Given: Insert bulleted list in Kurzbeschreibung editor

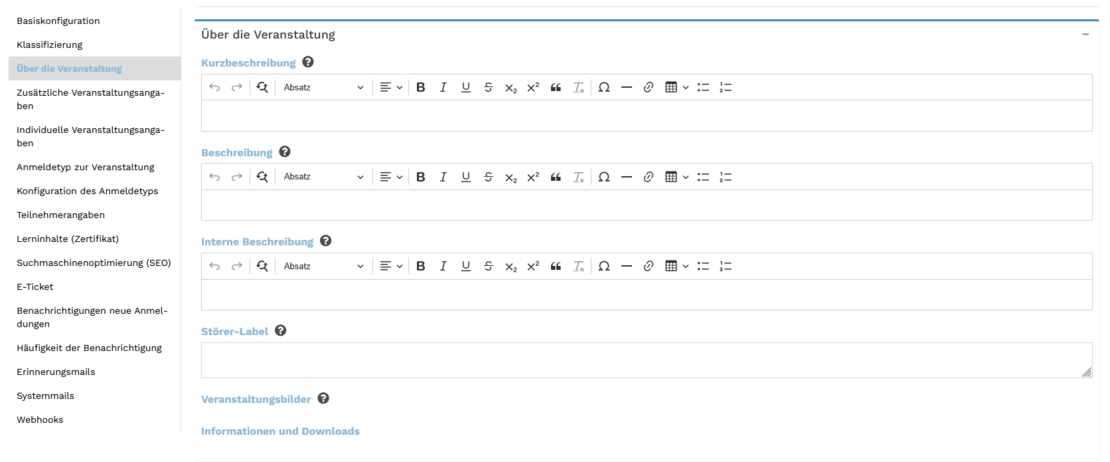Looking at the screenshot, I should [703, 88].
